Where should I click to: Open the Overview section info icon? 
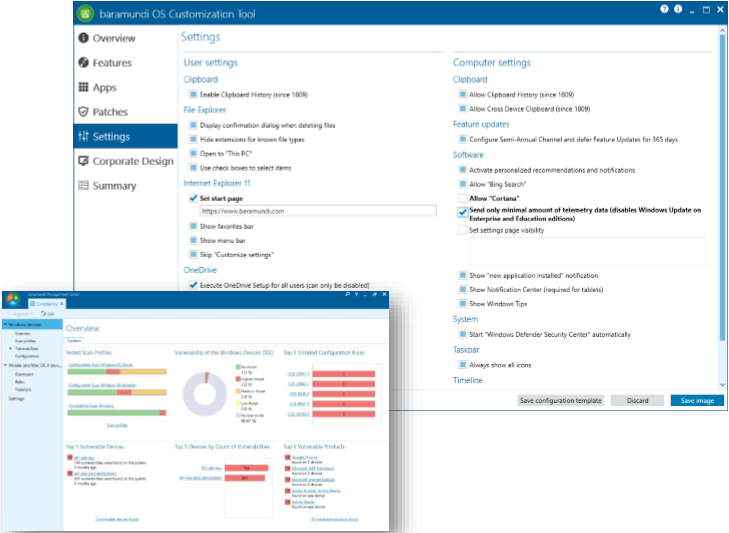[x=84, y=38]
